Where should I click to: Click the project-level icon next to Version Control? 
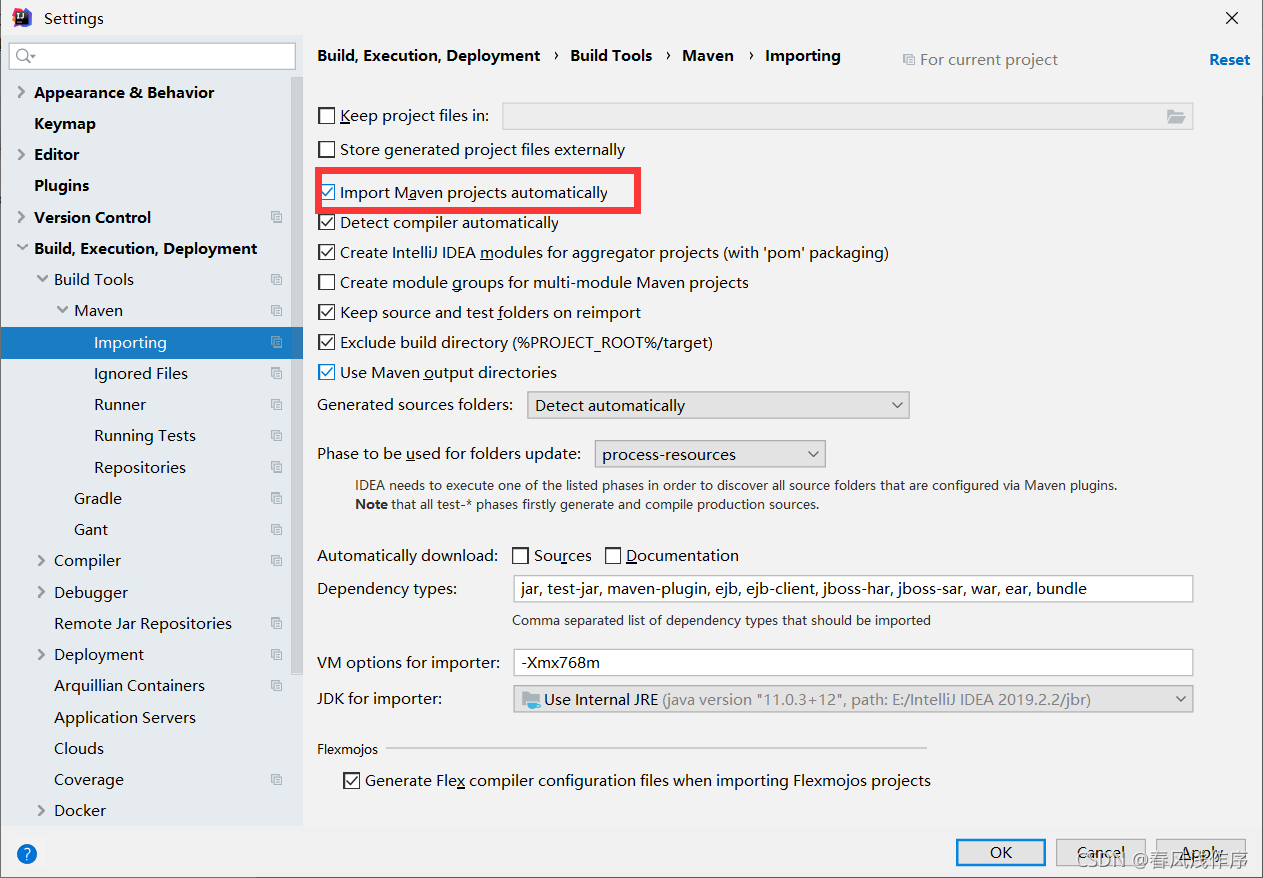coord(277,217)
